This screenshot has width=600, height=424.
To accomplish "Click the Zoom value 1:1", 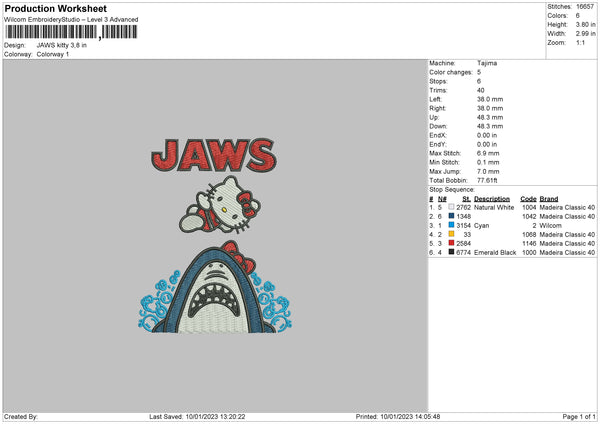I will point(580,42).
